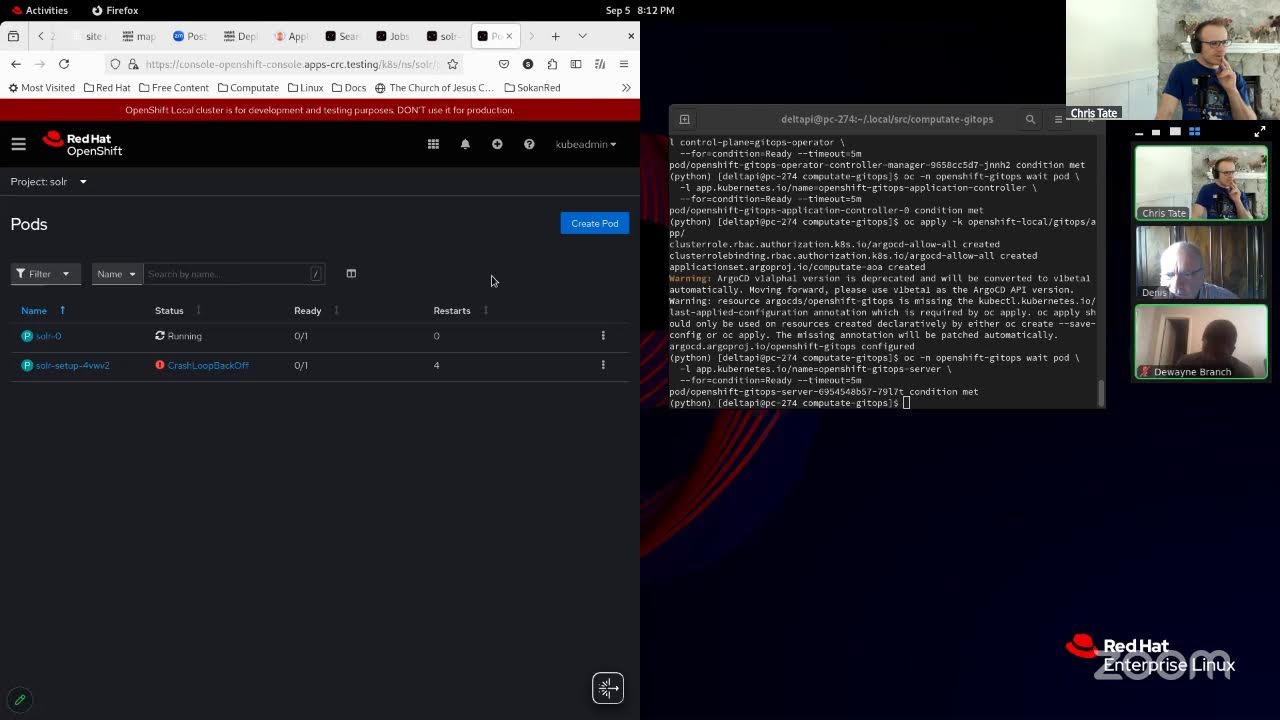Open the help question mark icon
The width and height of the screenshot is (1280, 720).
(x=529, y=144)
